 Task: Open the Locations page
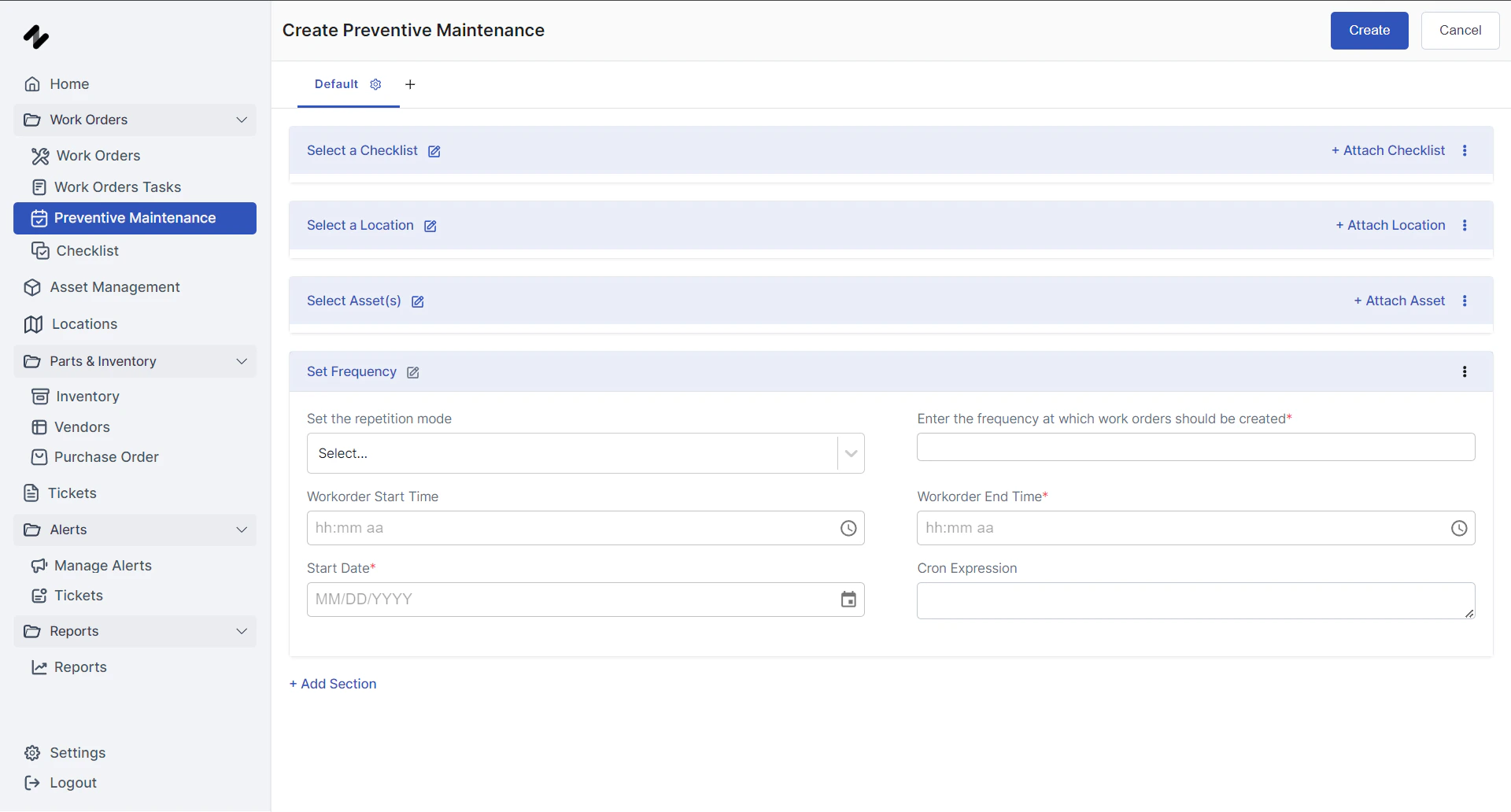tap(135, 324)
